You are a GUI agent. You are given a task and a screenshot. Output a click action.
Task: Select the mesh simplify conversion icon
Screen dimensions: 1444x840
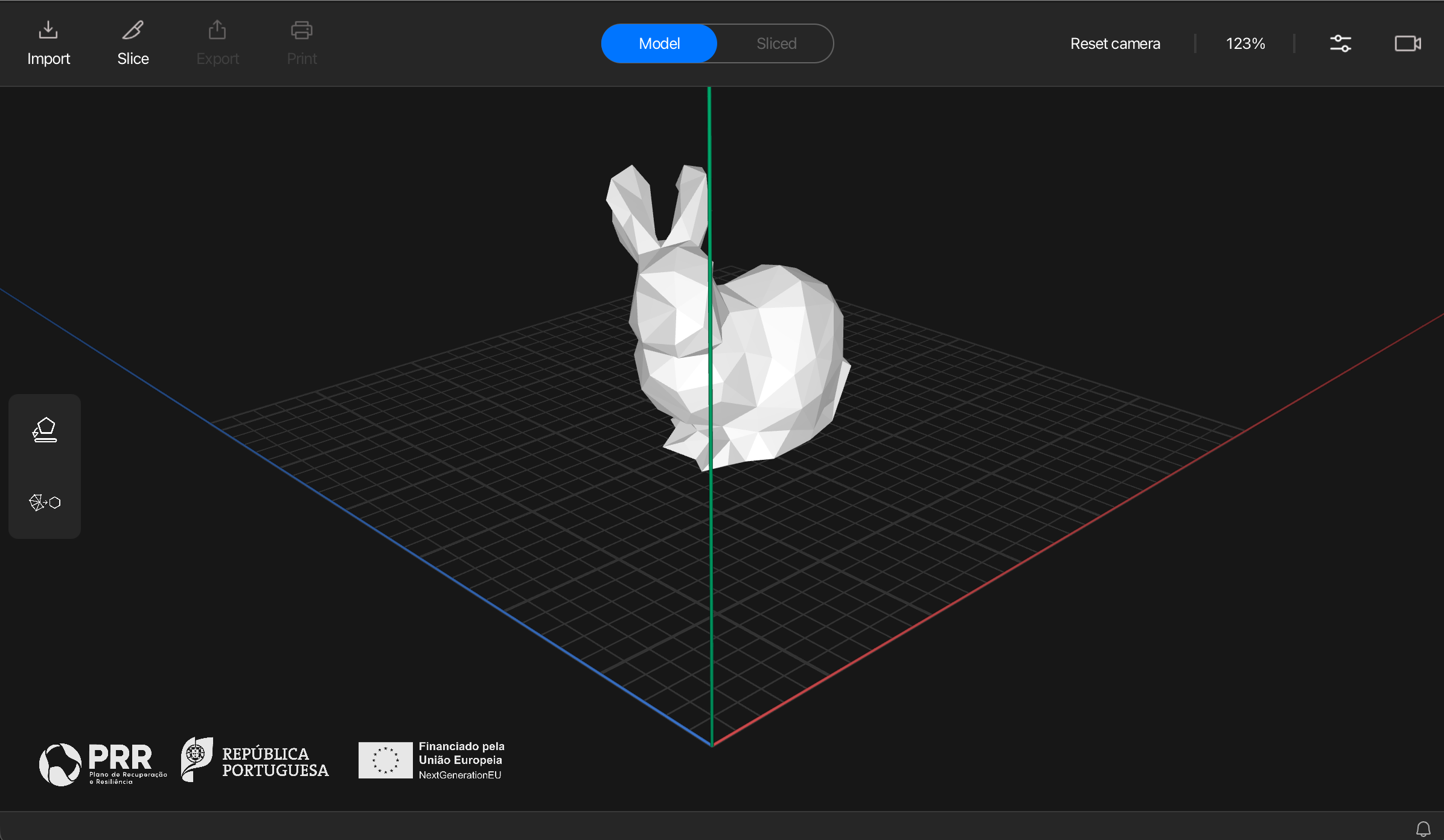pyautogui.click(x=45, y=502)
